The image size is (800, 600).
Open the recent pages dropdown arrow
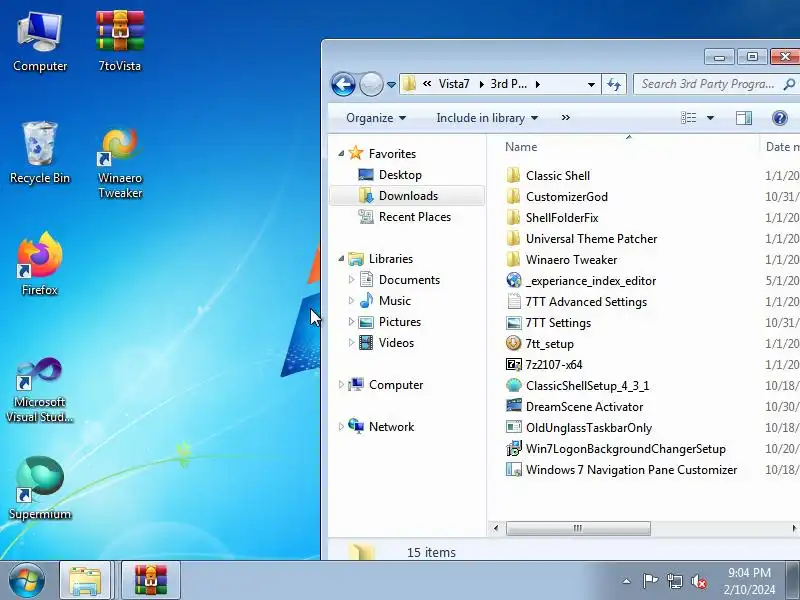point(391,85)
